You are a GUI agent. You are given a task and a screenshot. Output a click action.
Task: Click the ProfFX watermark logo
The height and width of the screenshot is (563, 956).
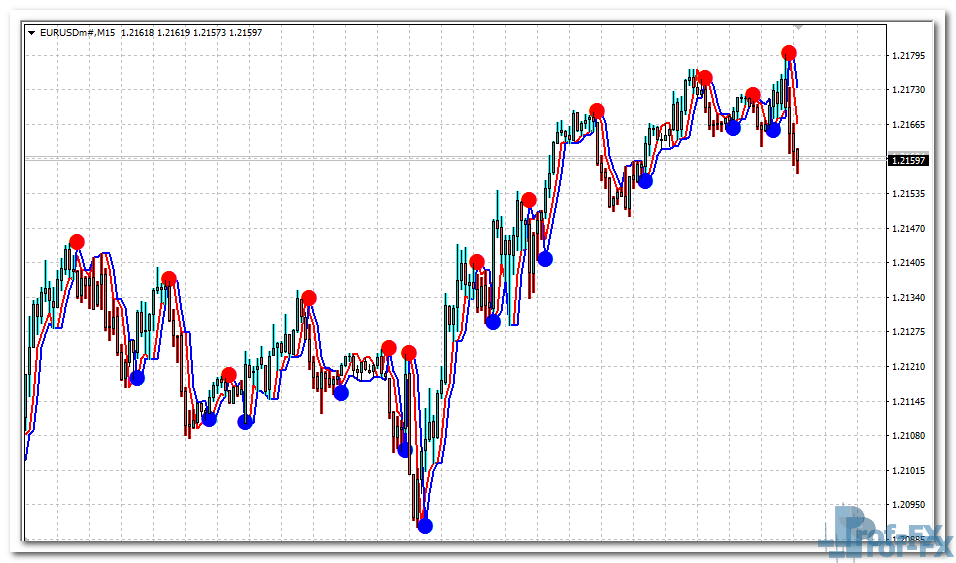882,530
